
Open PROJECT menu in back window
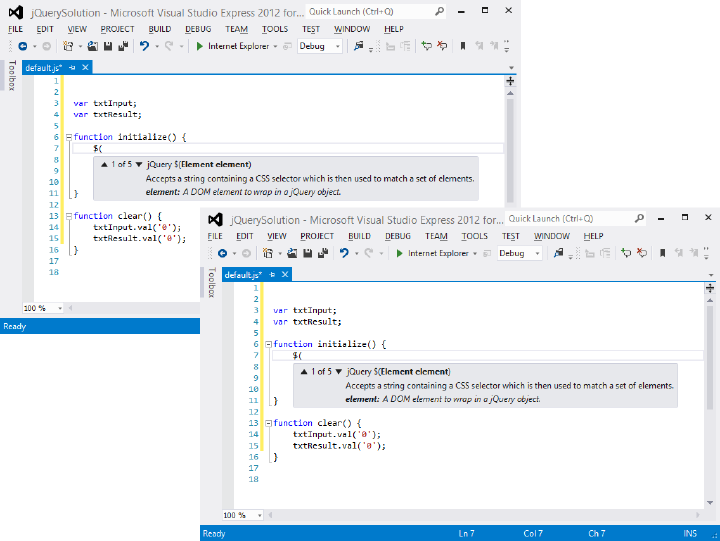[x=117, y=29]
